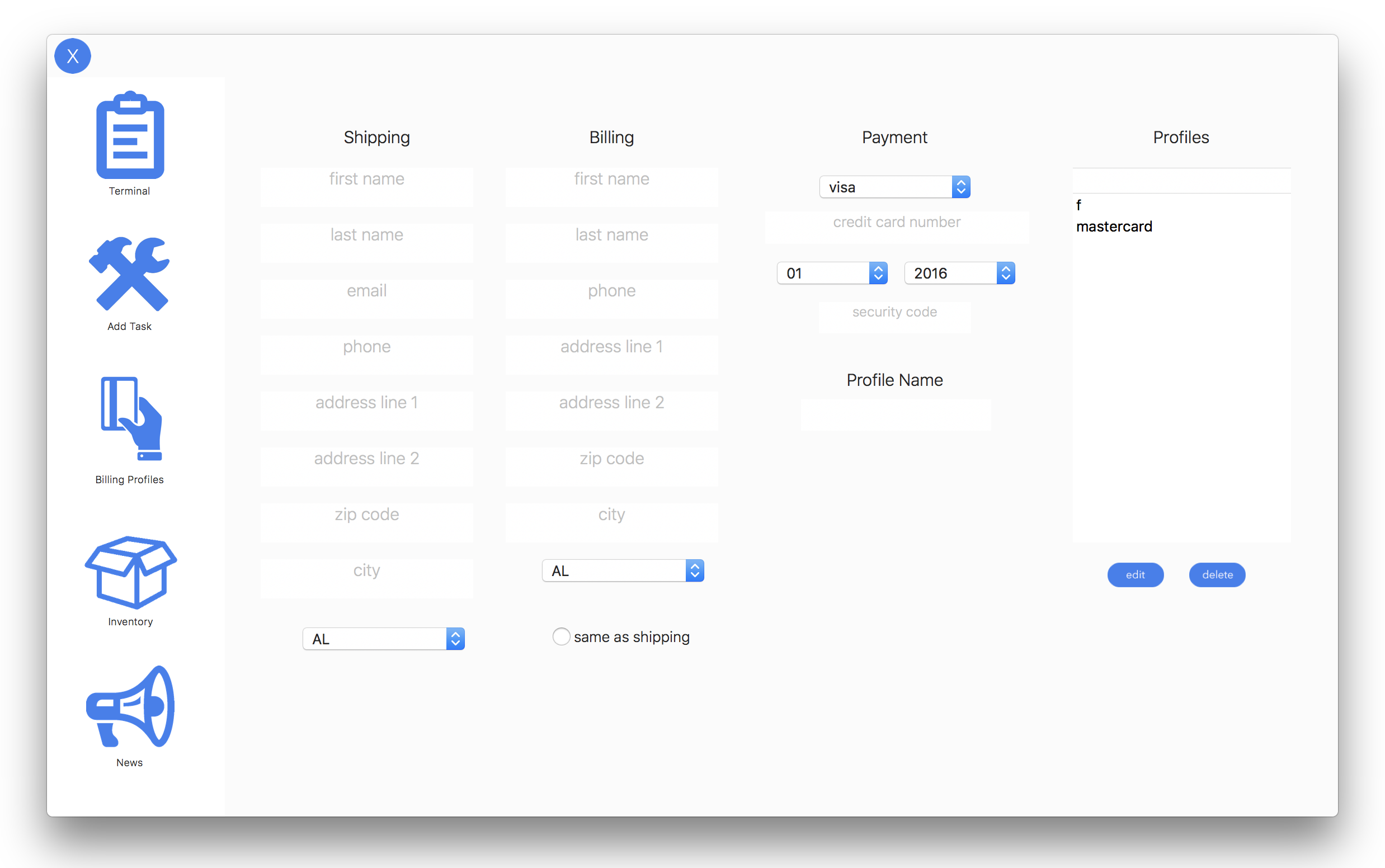
Task: Expand the expiration month 01 dropdown
Action: (831, 273)
